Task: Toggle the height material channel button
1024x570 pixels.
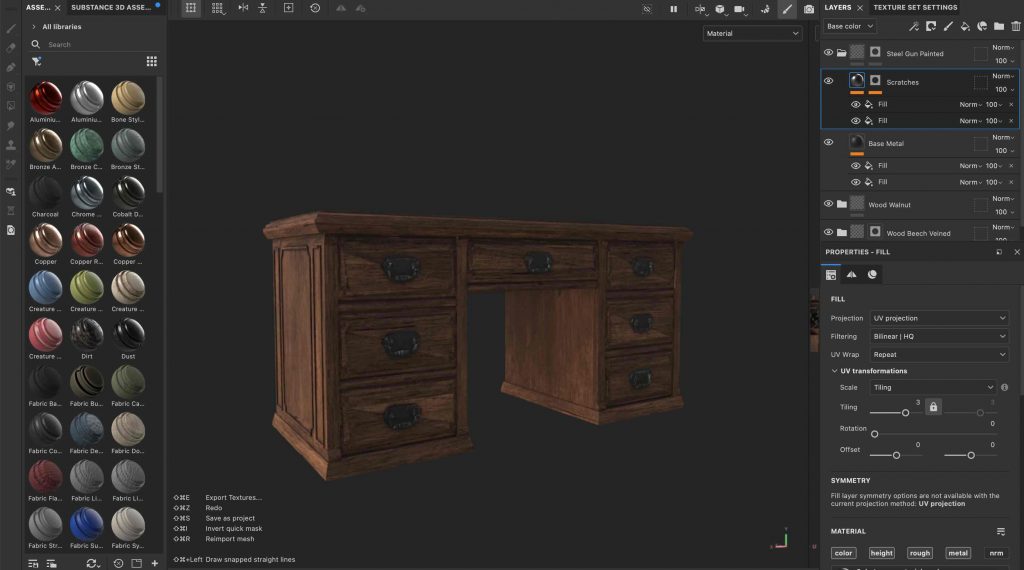Action: [881, 553]
